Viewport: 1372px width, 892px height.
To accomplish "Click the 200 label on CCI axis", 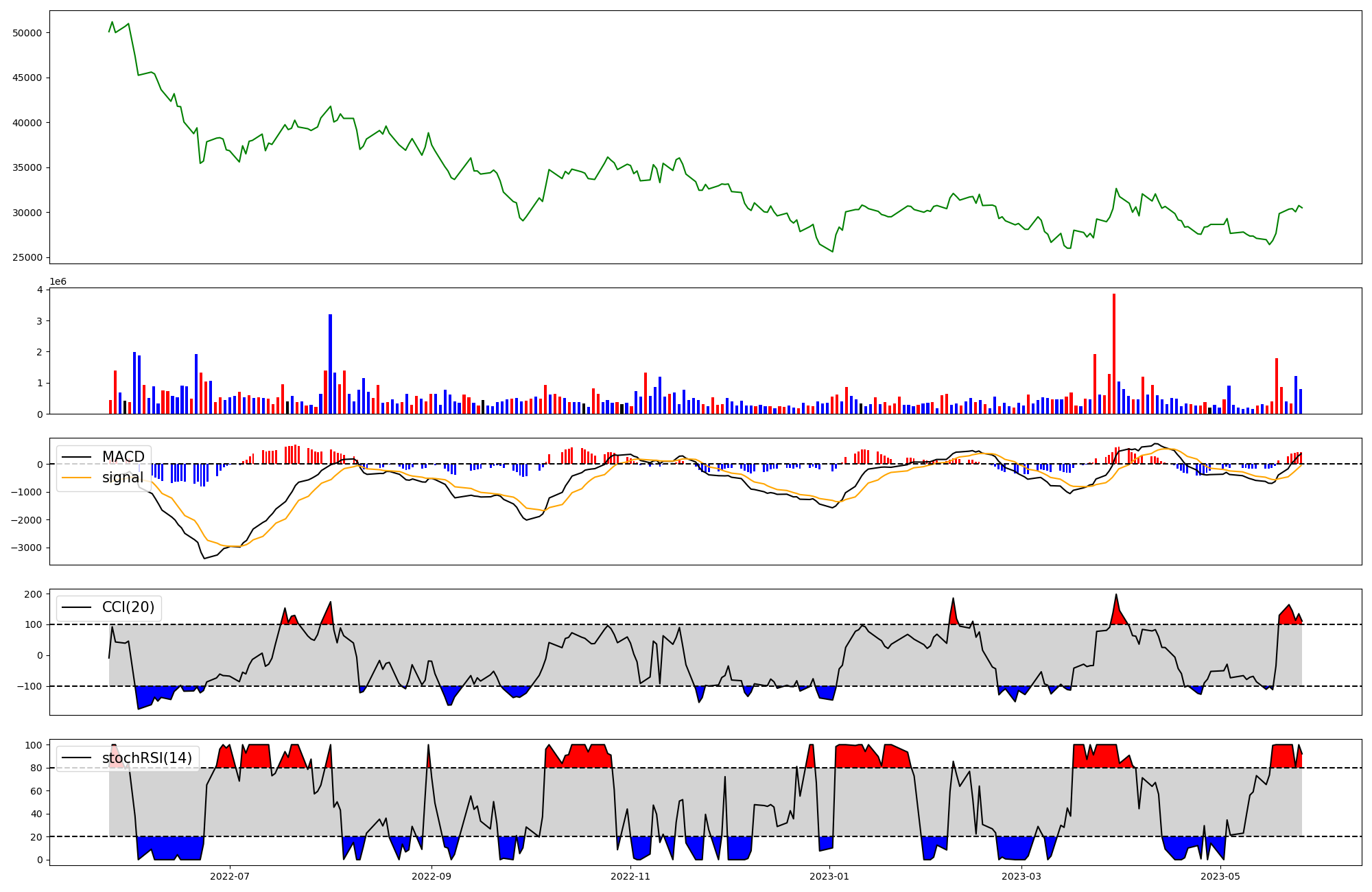I will pos(34,594).
